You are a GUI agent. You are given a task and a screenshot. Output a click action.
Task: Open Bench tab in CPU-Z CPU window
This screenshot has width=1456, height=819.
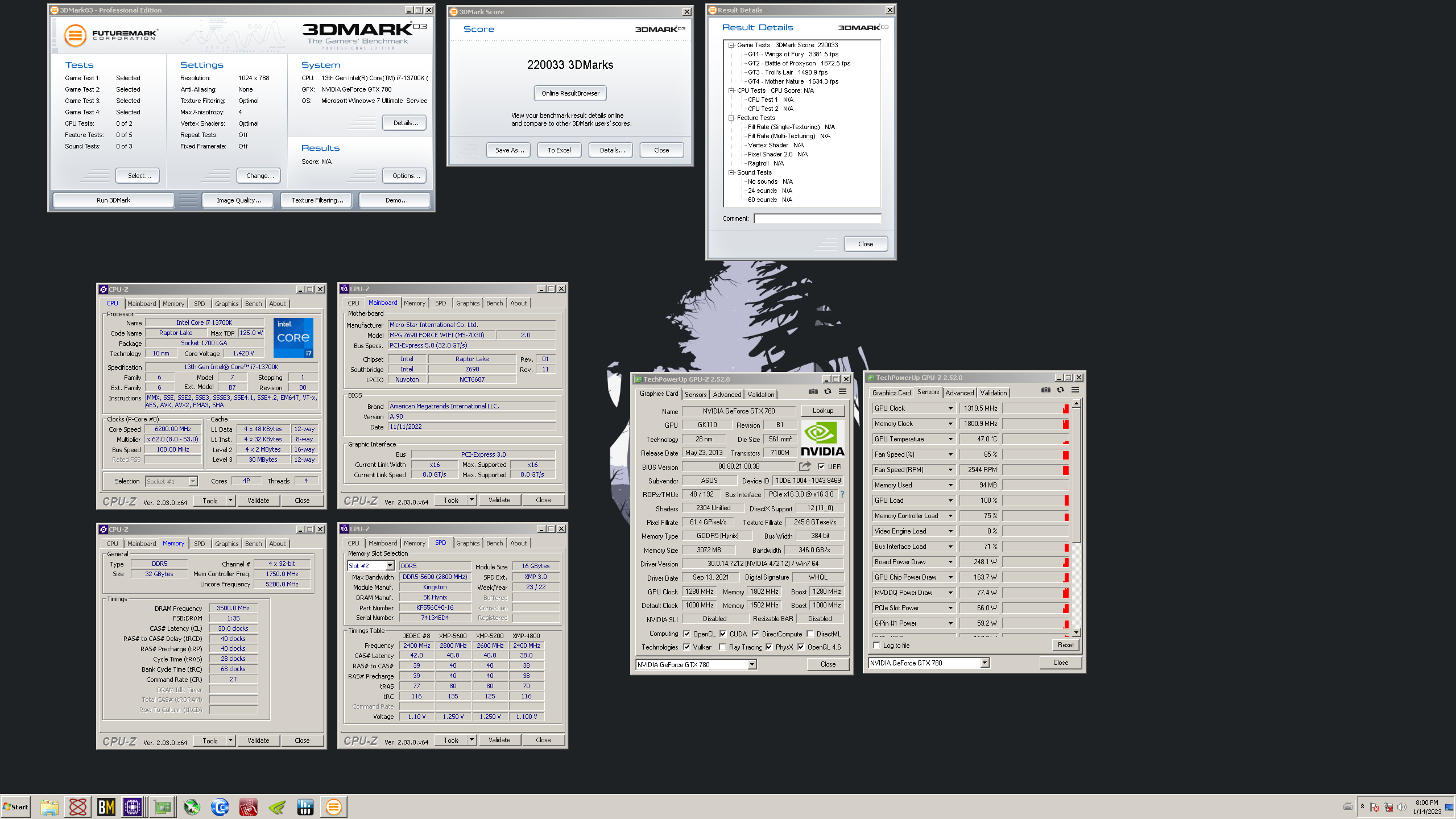(253, 304)
